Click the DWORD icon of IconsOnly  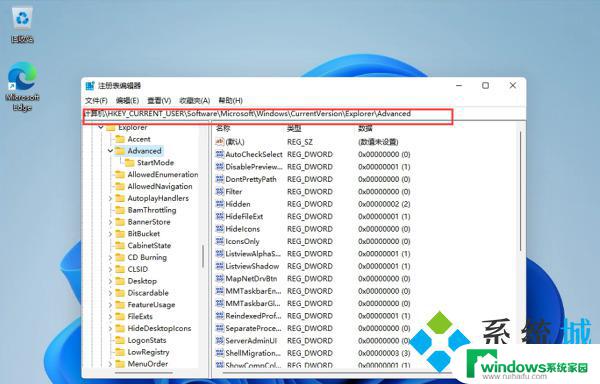pyautogui.click(x=220, y=241)
